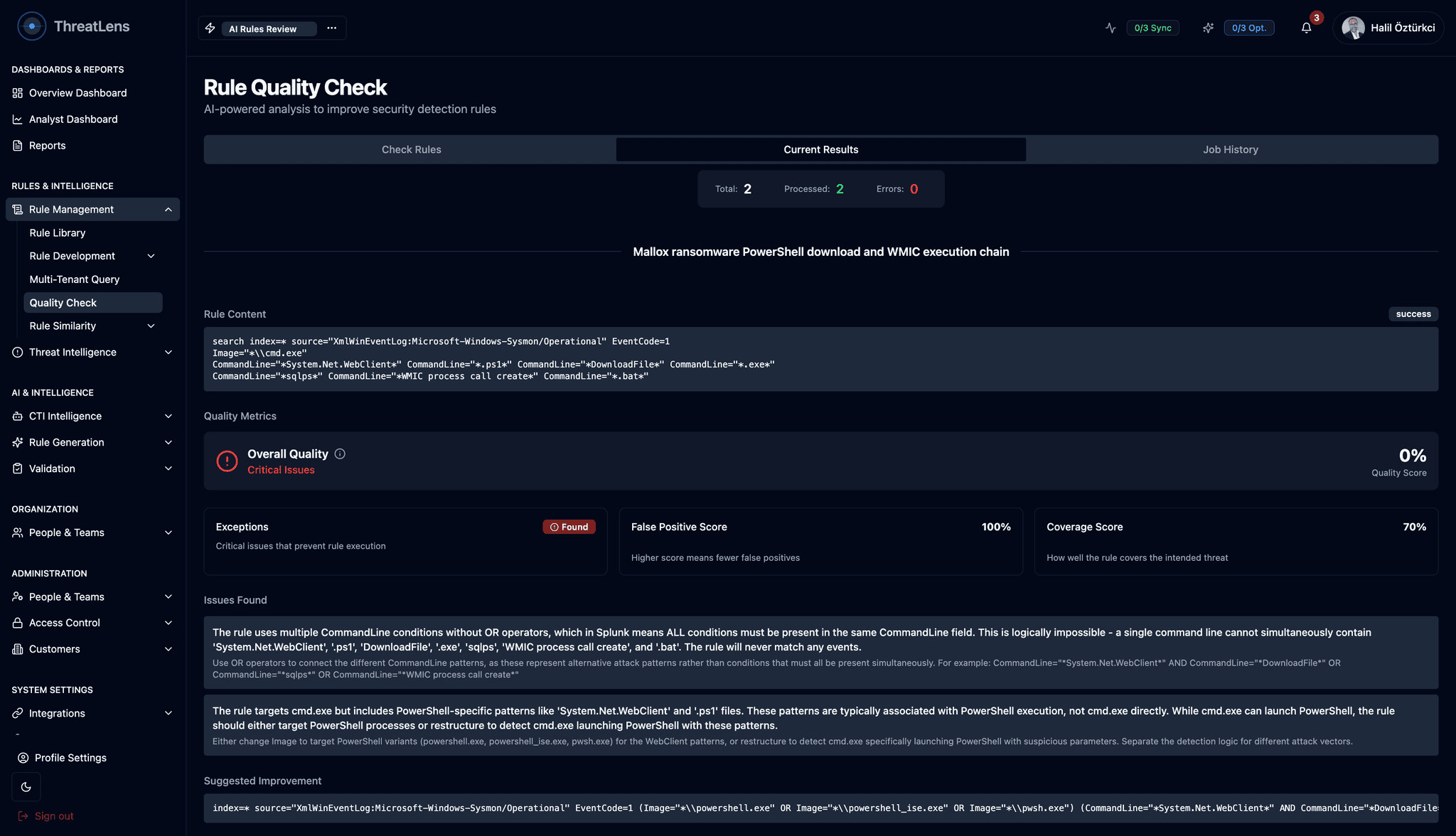Image resolution: width=1456 pixels, height=836 pixels.
Task: Click the AI Rules Review button
Action: [x=269, y=28]
